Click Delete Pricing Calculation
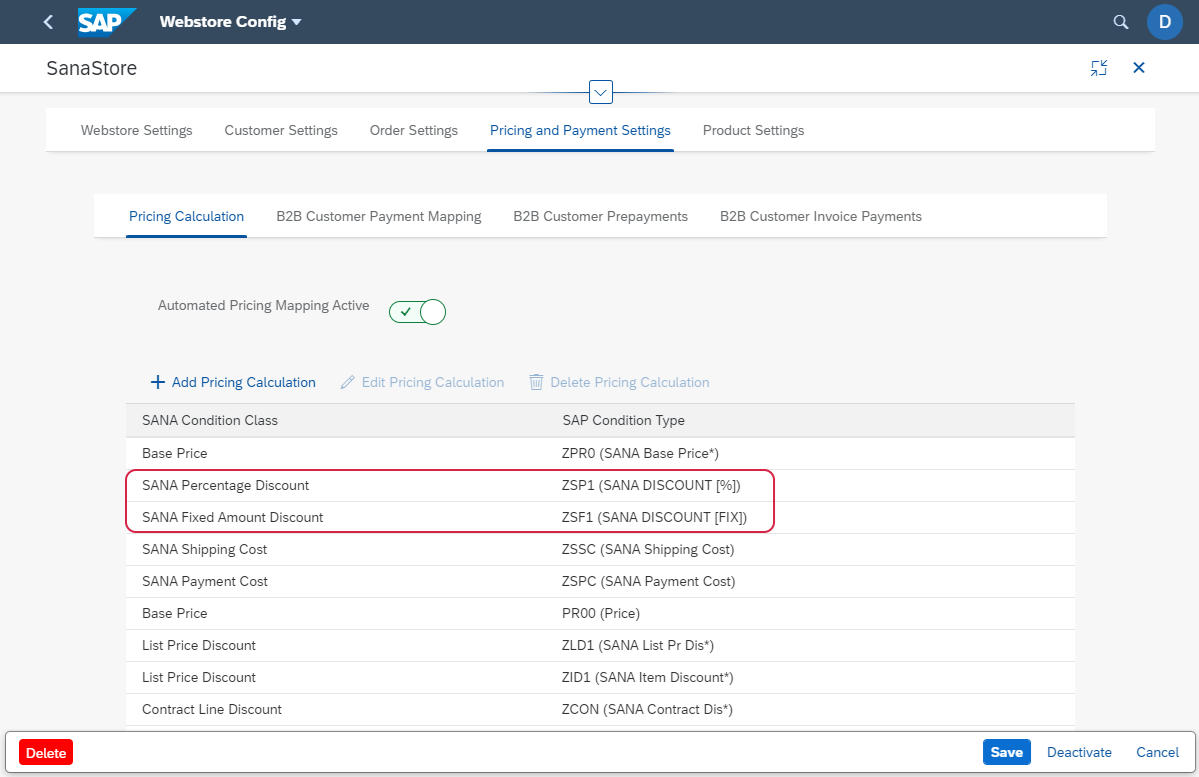Viewport: 1199px width, 777px height. tap(619, 382)
